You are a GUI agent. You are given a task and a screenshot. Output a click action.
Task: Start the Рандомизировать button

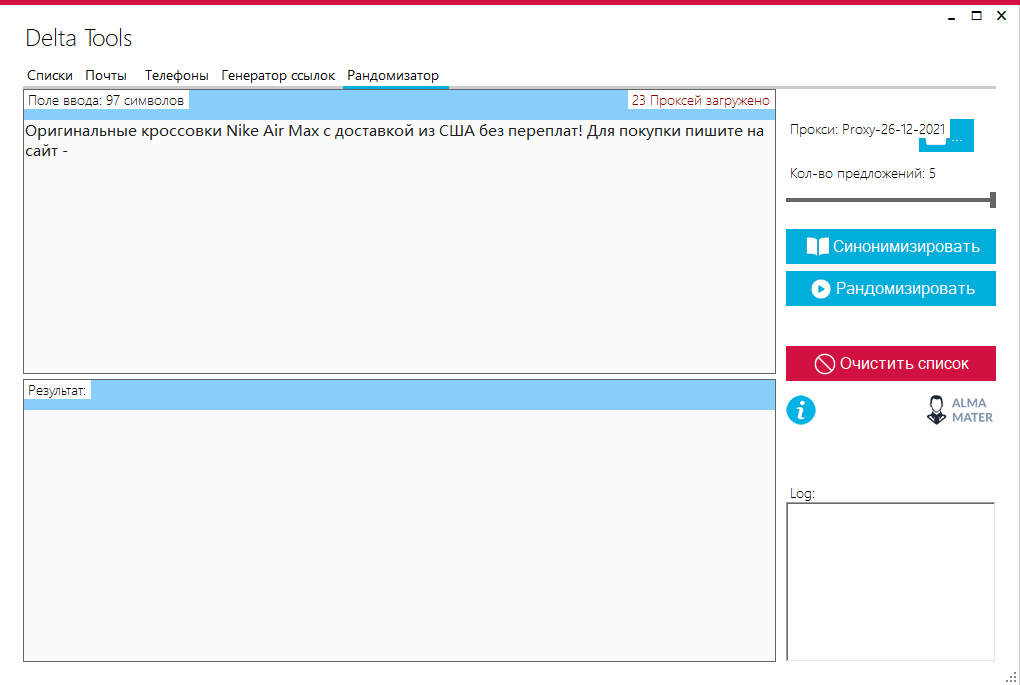pyautogui.click(x=891, y=288)
